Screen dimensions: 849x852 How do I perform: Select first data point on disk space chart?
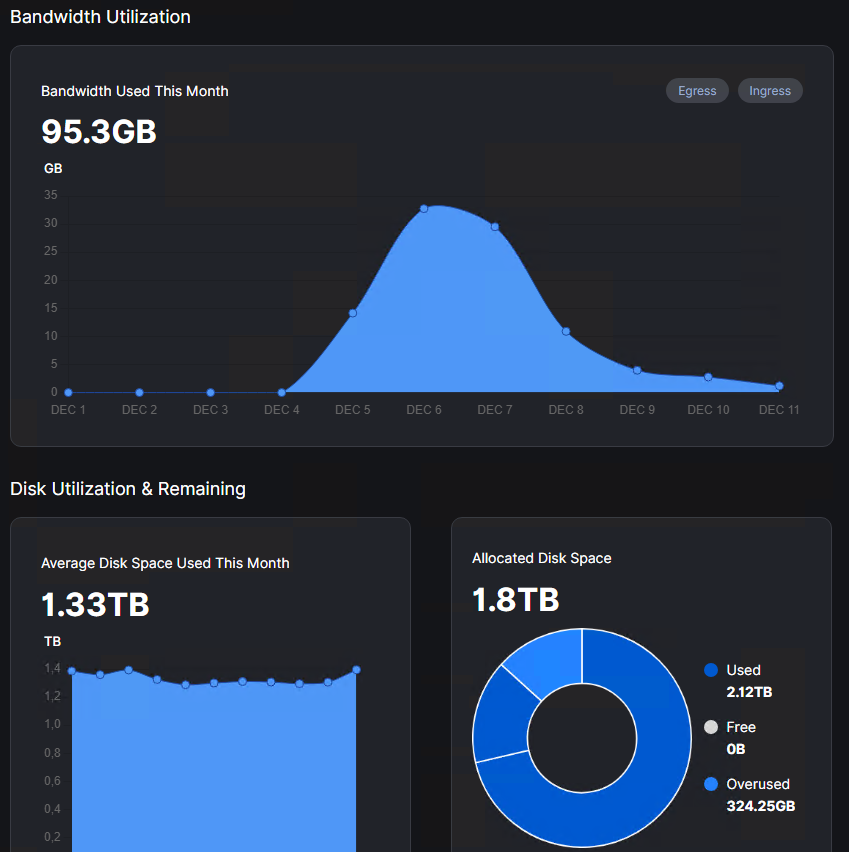coord(71,671)
